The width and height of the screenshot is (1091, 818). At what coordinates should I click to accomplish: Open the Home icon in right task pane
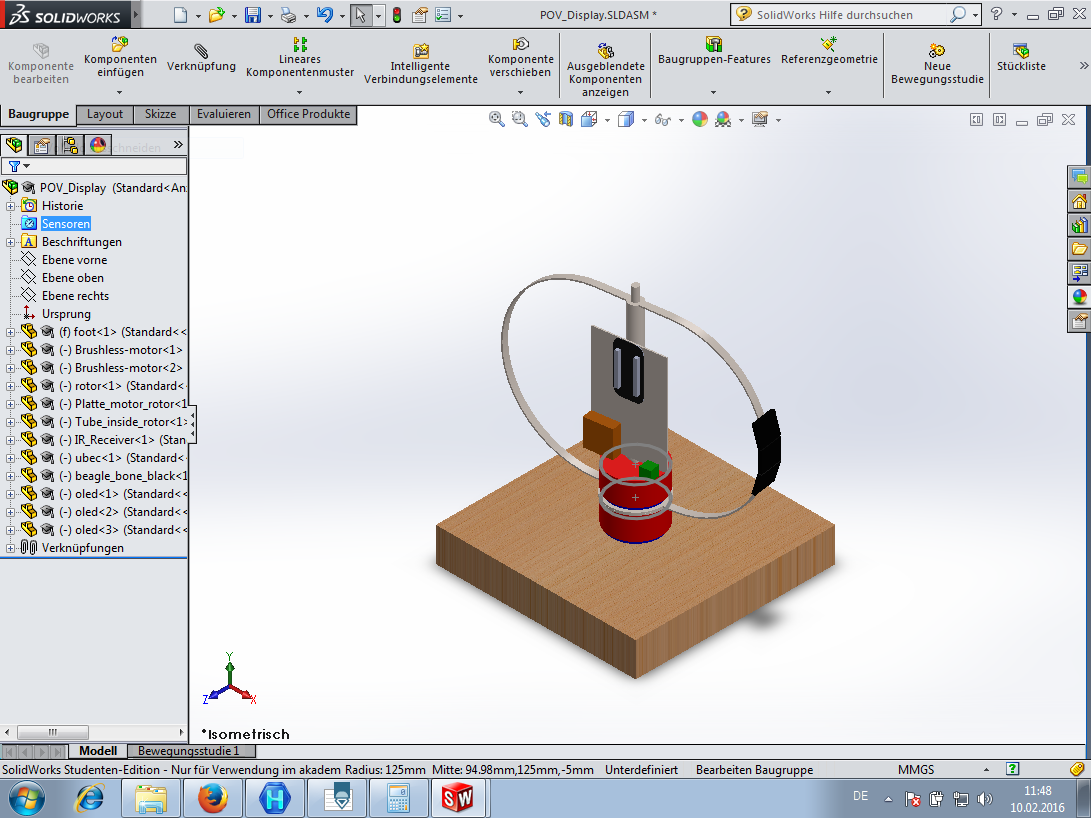point(1079,202)
